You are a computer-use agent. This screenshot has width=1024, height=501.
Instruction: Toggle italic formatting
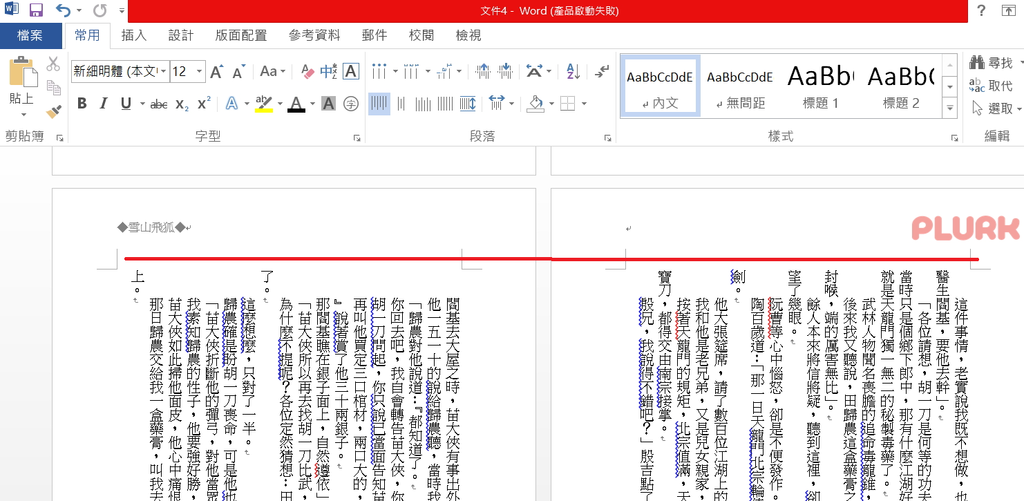(103, 103)
